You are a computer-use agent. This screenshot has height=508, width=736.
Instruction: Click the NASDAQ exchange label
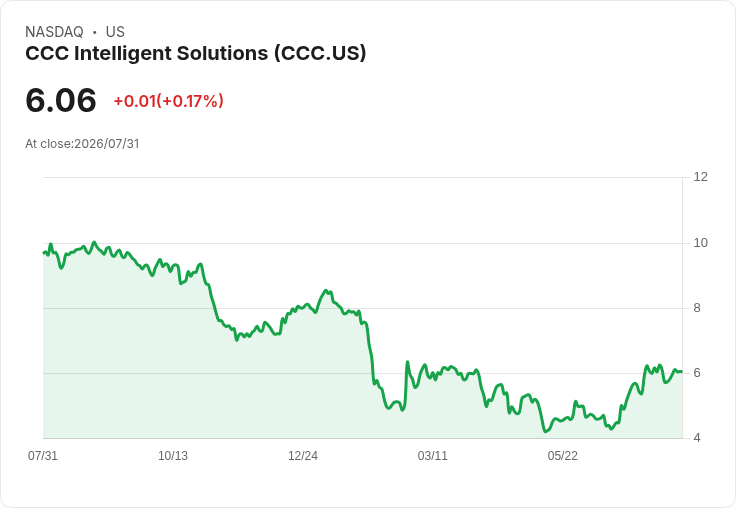[x=54, y=32]
